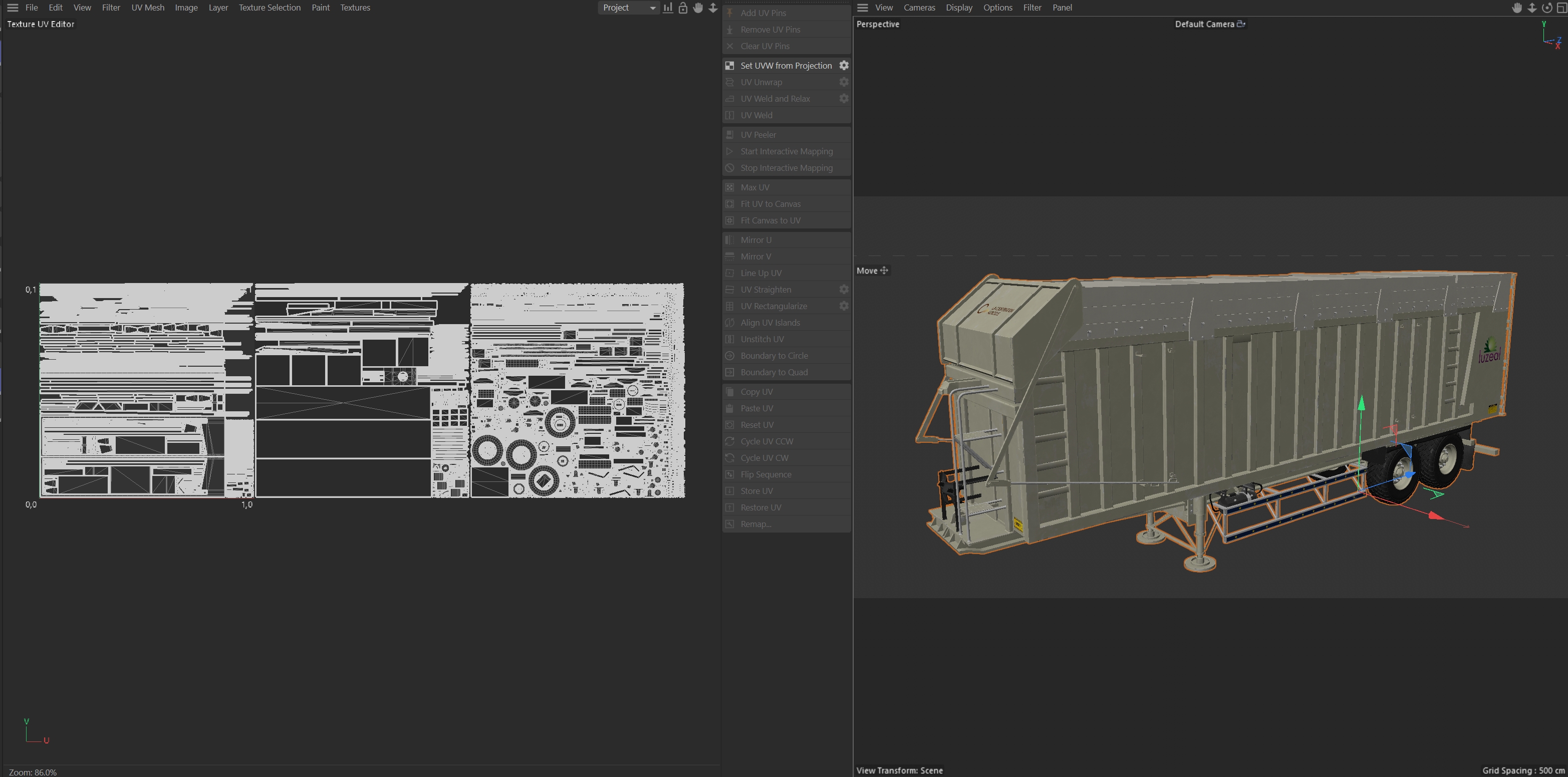Click the Textures menu in UV editor
The image size is (1568, 777).
pos(355,8)
